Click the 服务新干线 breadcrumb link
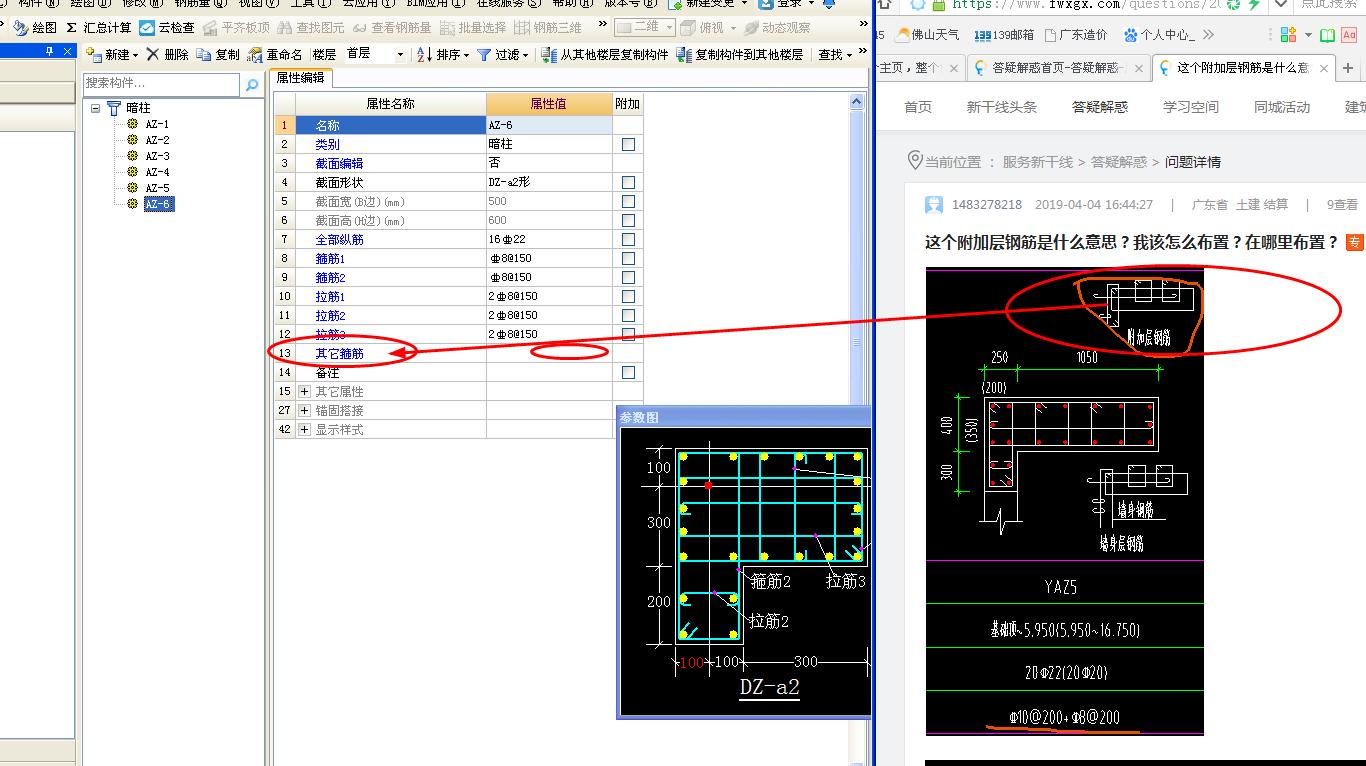The image size is (1366, 766). pyautogui.click(x=1038, y=162)
